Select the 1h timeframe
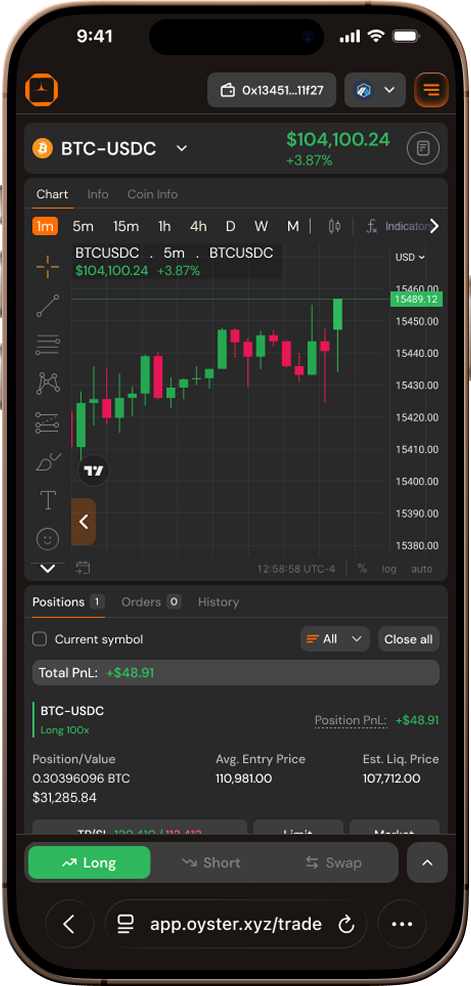Viewport: 471px width, 986px height. (x=164, y=226)
